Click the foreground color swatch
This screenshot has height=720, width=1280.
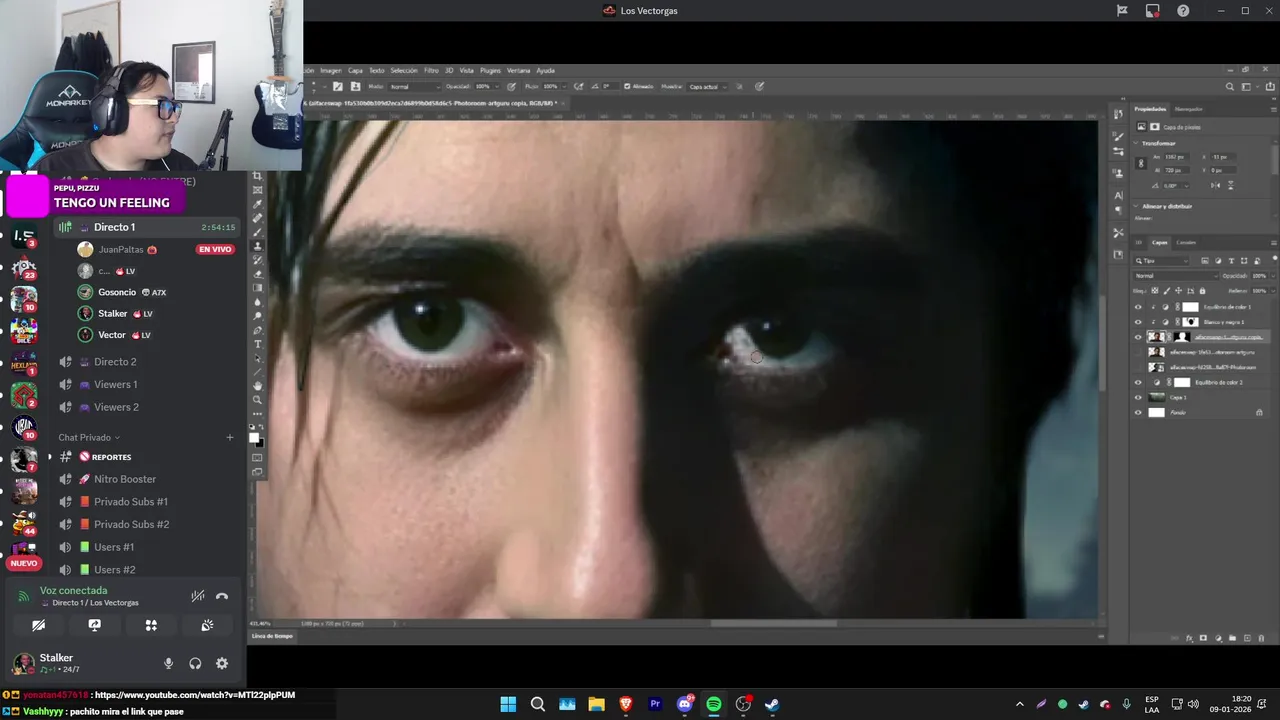(x=255, y=437)
